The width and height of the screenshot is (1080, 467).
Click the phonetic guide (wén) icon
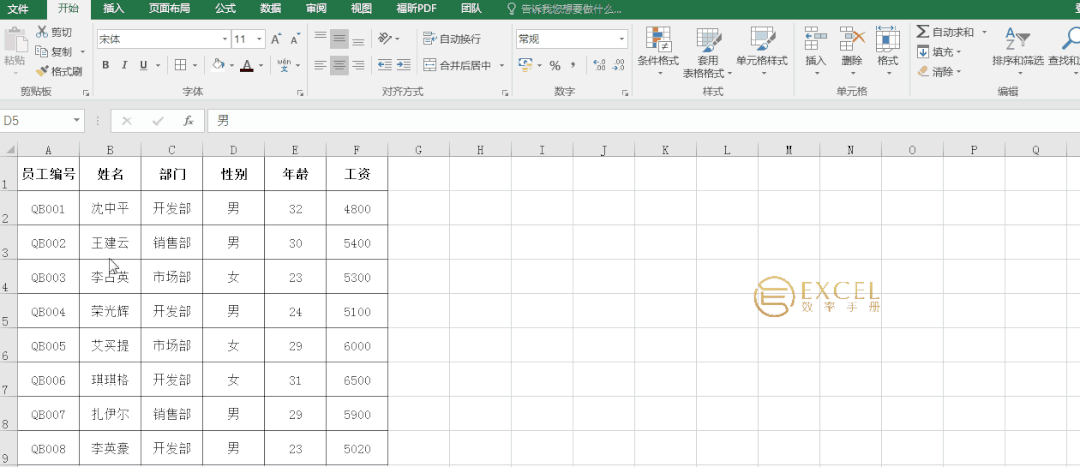(284, 65)
